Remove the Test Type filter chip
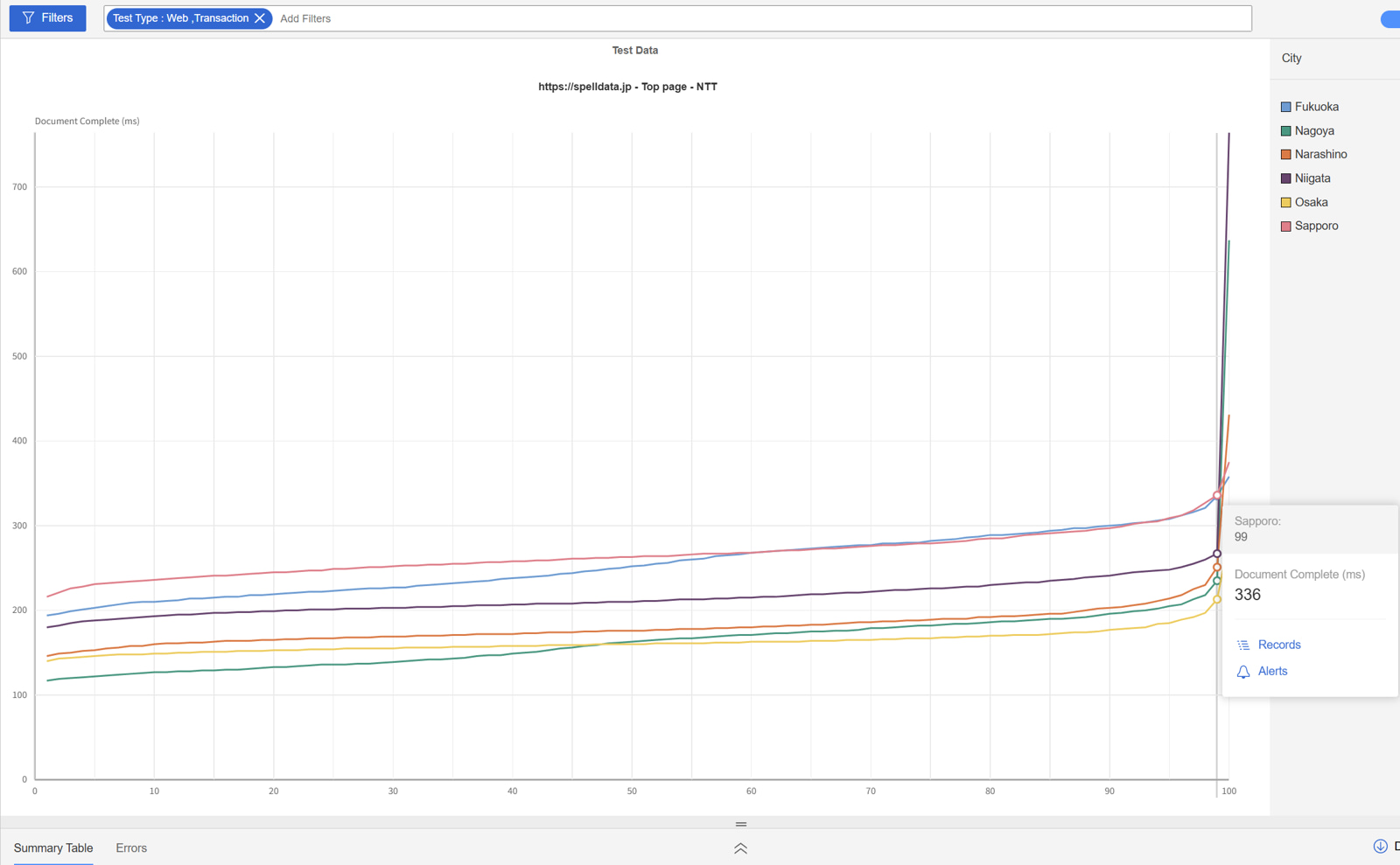Viewport: 1400px width, 865px height. pyautogui.click(x=260, y=18)
